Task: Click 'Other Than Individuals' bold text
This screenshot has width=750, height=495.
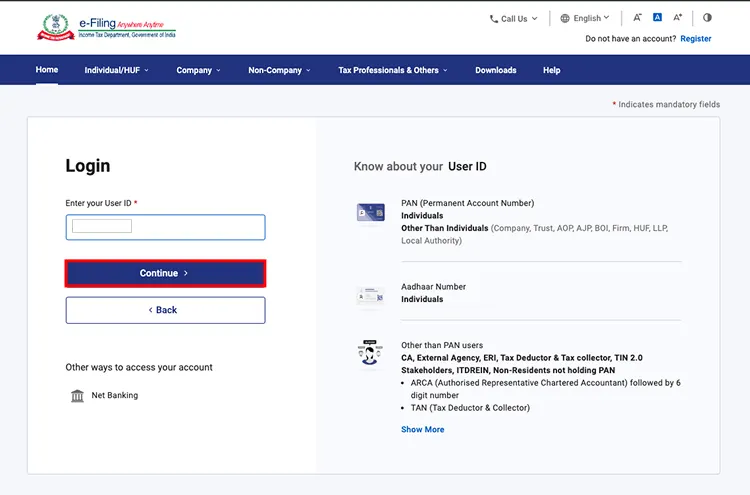Action: click(444, 228)
